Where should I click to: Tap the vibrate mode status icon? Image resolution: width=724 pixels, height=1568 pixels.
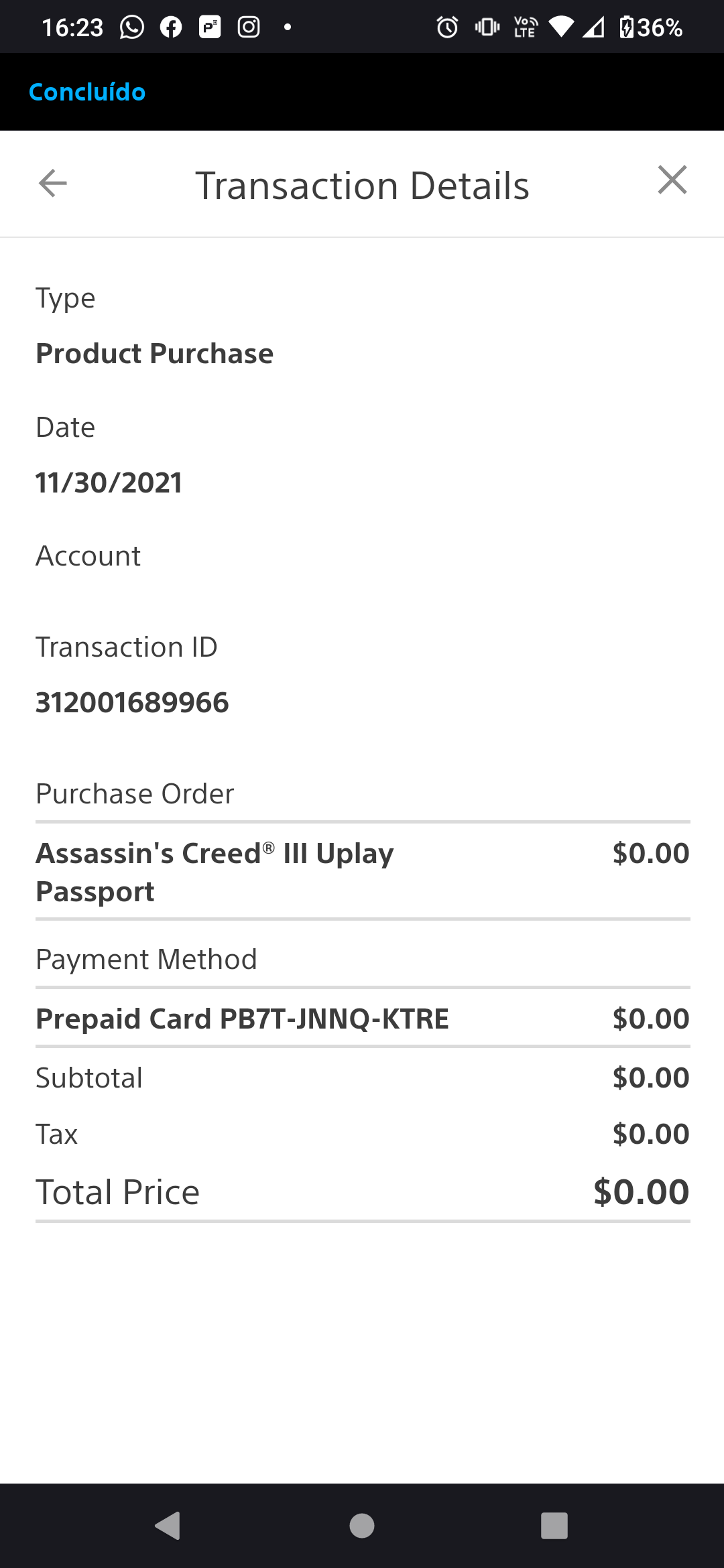coord(487,27)
